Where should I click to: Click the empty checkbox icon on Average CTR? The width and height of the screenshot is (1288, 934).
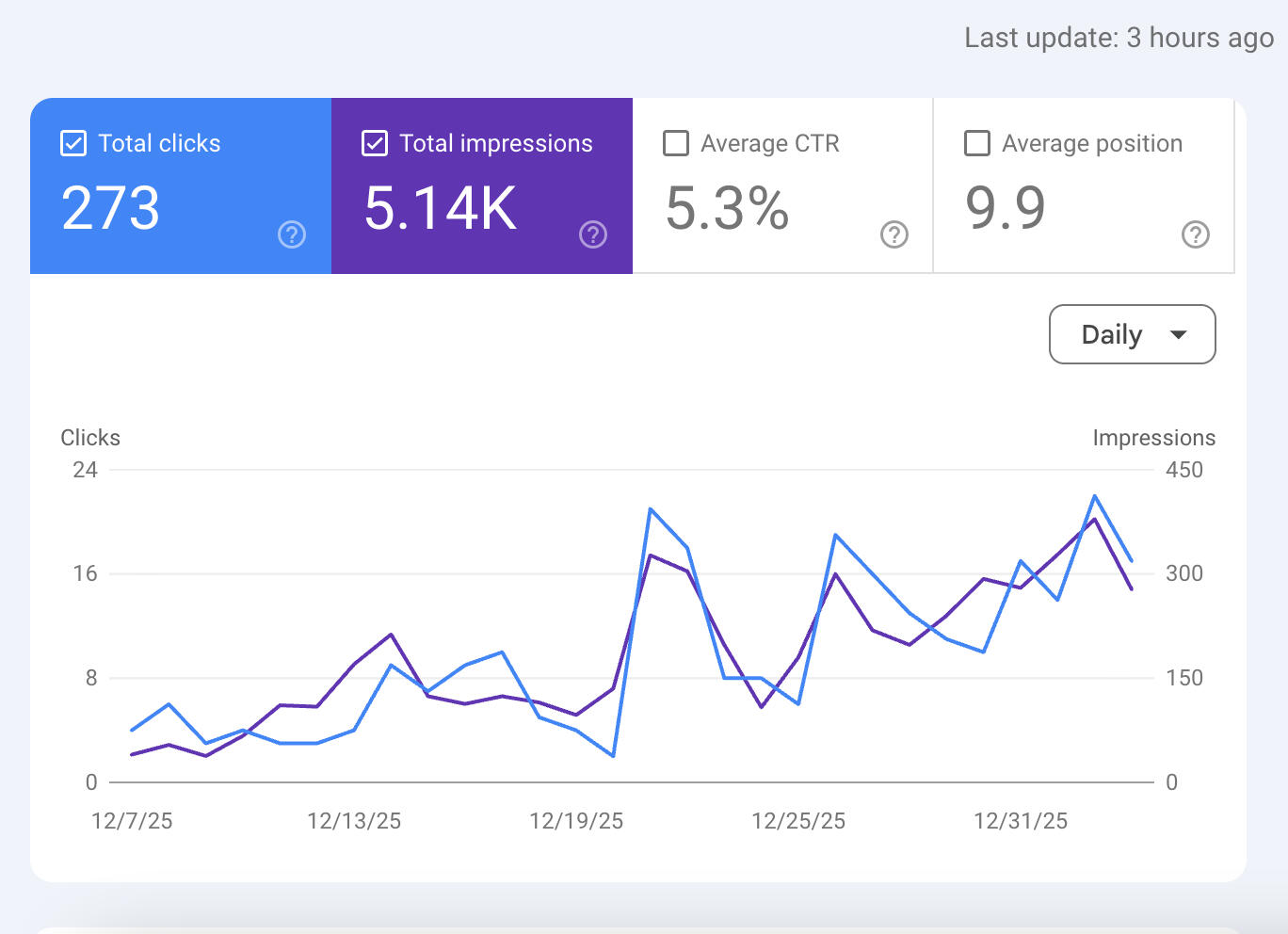[675, 143]
